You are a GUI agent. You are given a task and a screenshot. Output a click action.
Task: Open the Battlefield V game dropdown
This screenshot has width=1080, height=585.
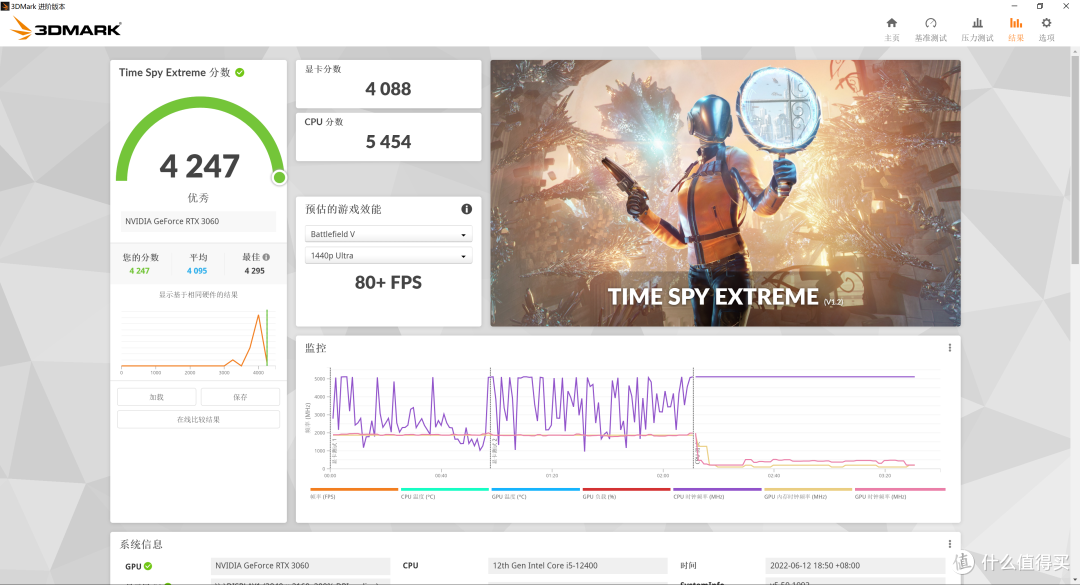(x=388, y=234)
